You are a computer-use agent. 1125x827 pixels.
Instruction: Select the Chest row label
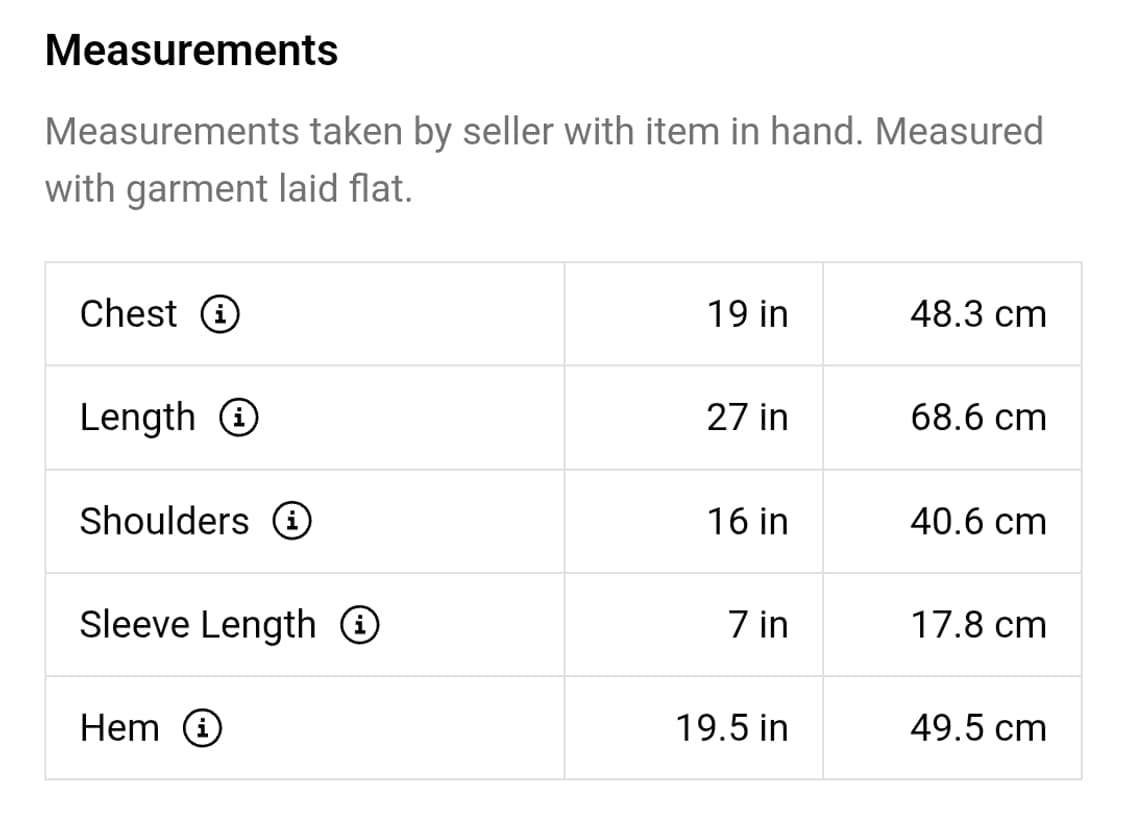coord(128,314)
